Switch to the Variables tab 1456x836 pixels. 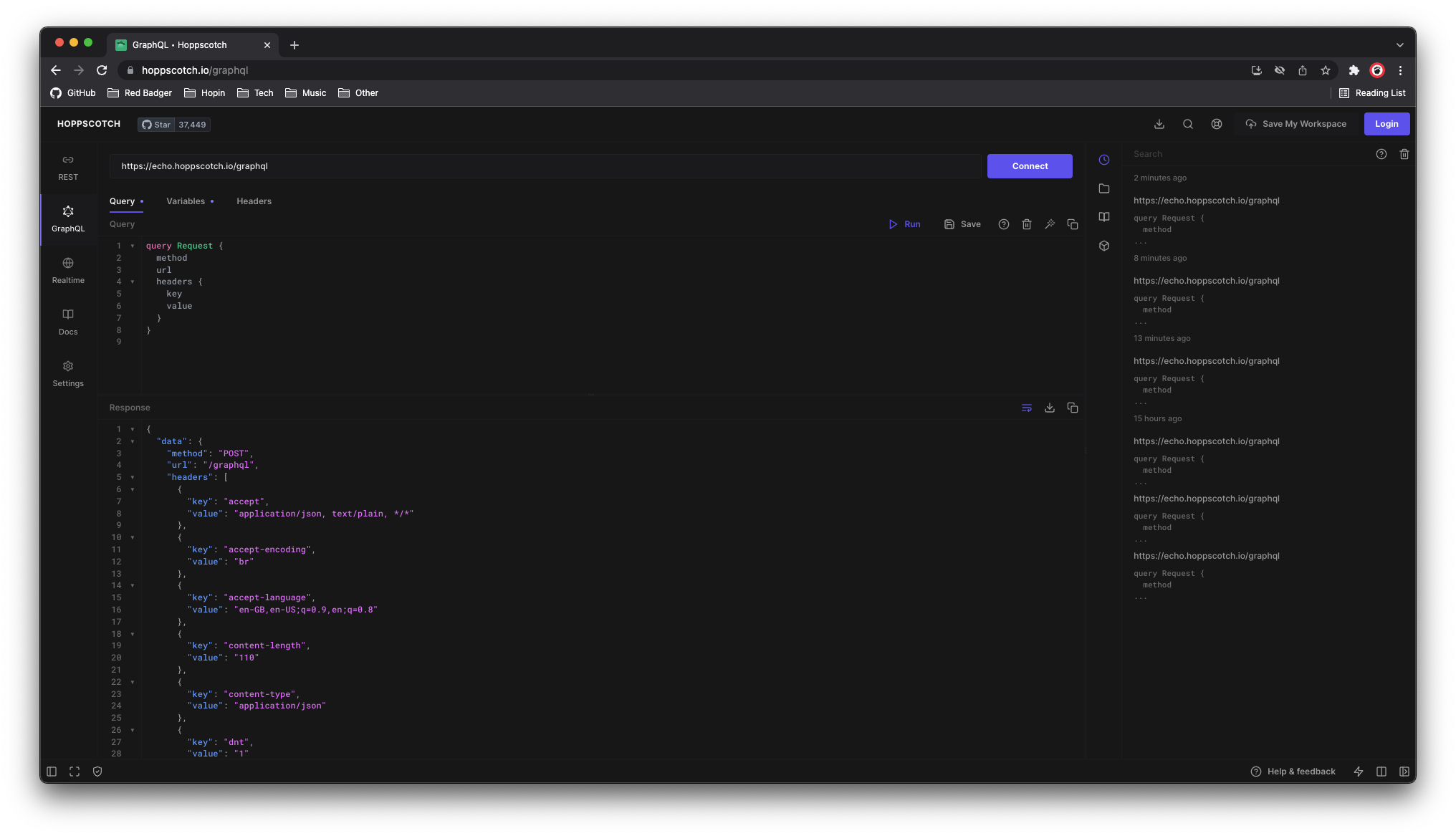pos(186,201)
